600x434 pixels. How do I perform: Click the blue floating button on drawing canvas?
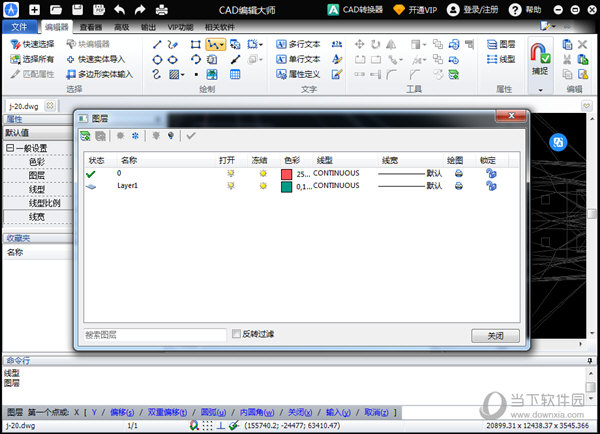[558, 142]
